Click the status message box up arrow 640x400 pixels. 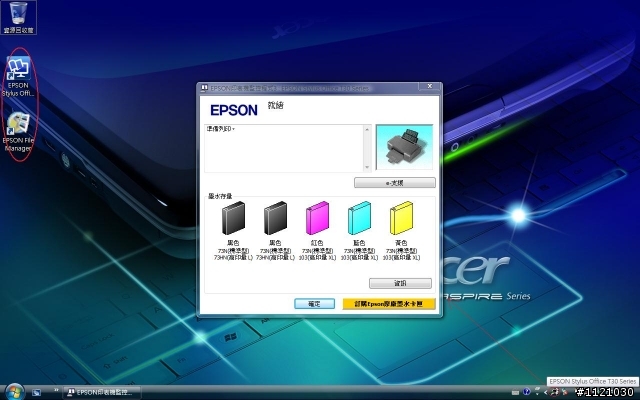pyautogui.click(x=367, y=129)
